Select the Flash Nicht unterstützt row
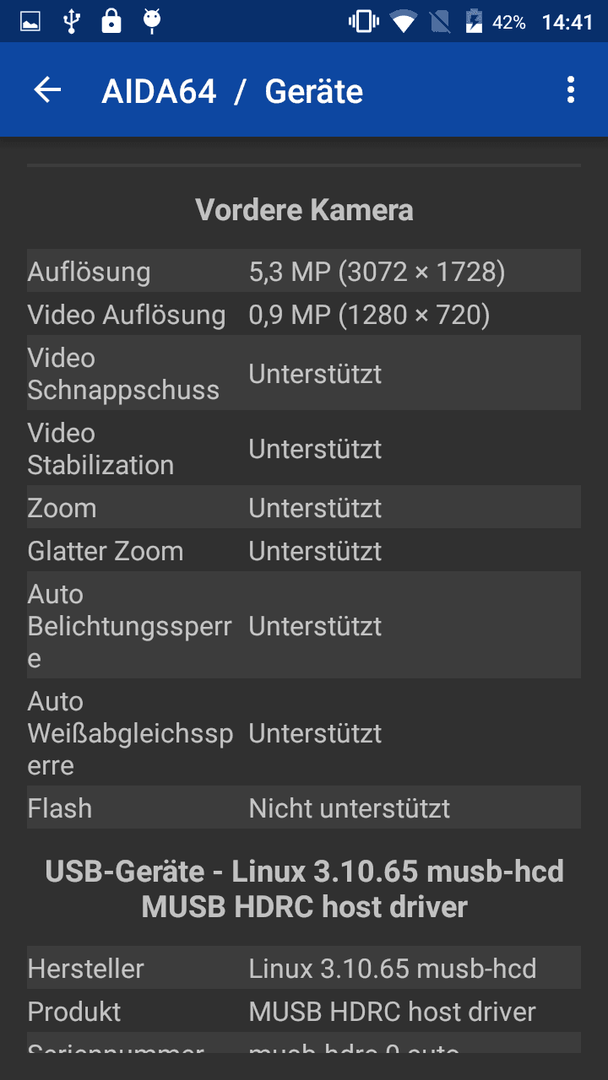 click(304, 808)
